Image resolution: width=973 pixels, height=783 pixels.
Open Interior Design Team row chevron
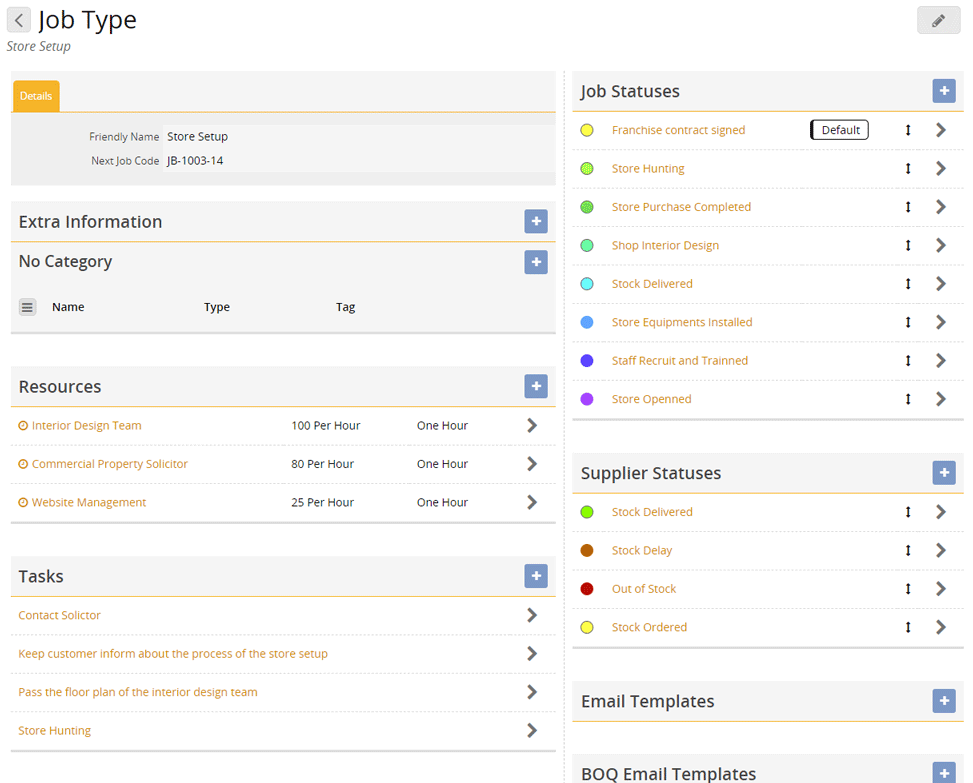[532, 426]
